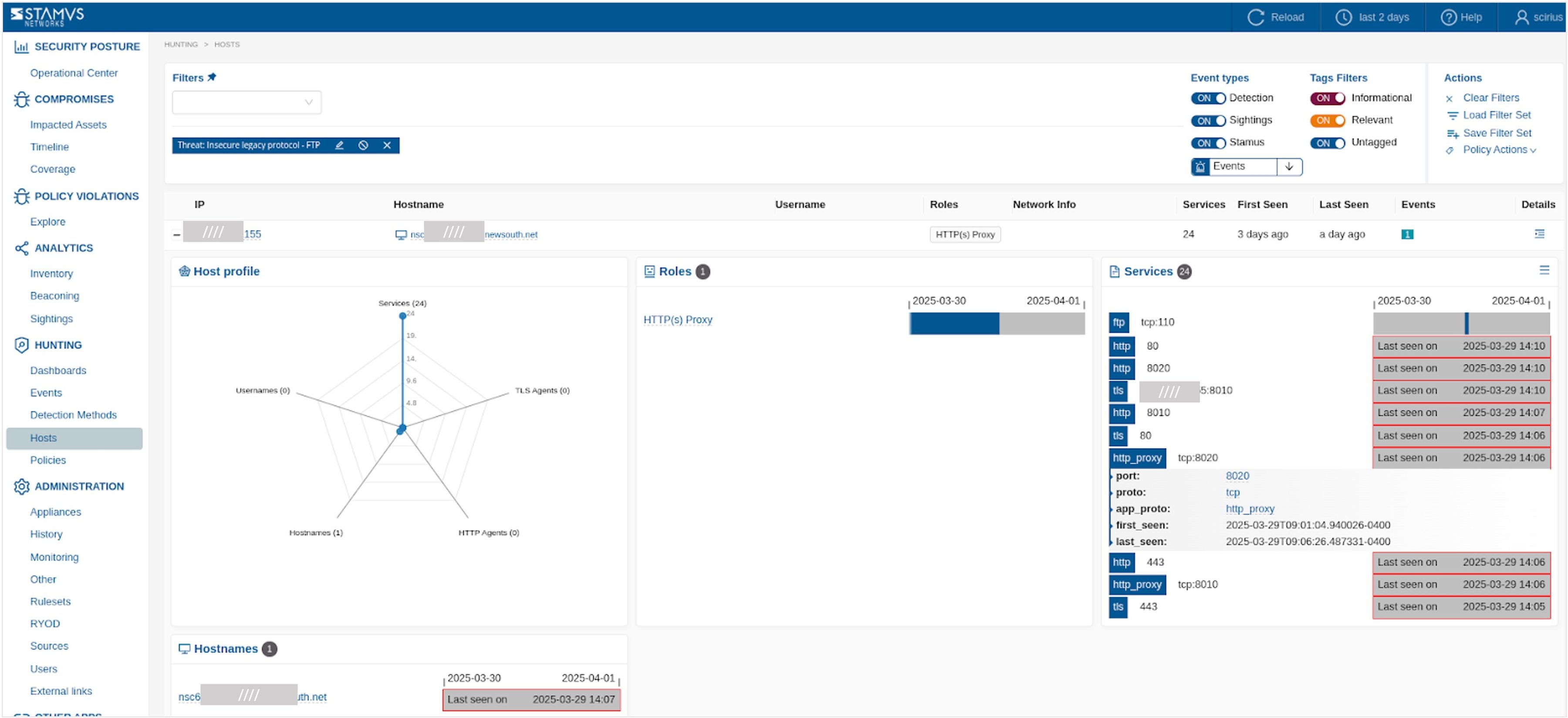Edit the Insecure legacy protocol FTP filter
Screen dimensions: 1568x718
tap(340, 145)
